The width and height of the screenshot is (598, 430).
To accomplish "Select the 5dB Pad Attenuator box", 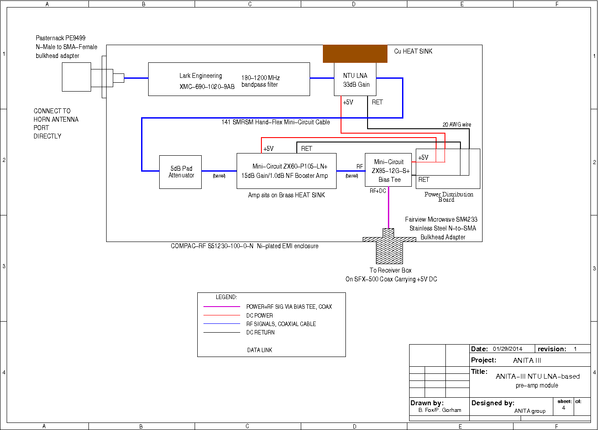I will coord(180,172).
